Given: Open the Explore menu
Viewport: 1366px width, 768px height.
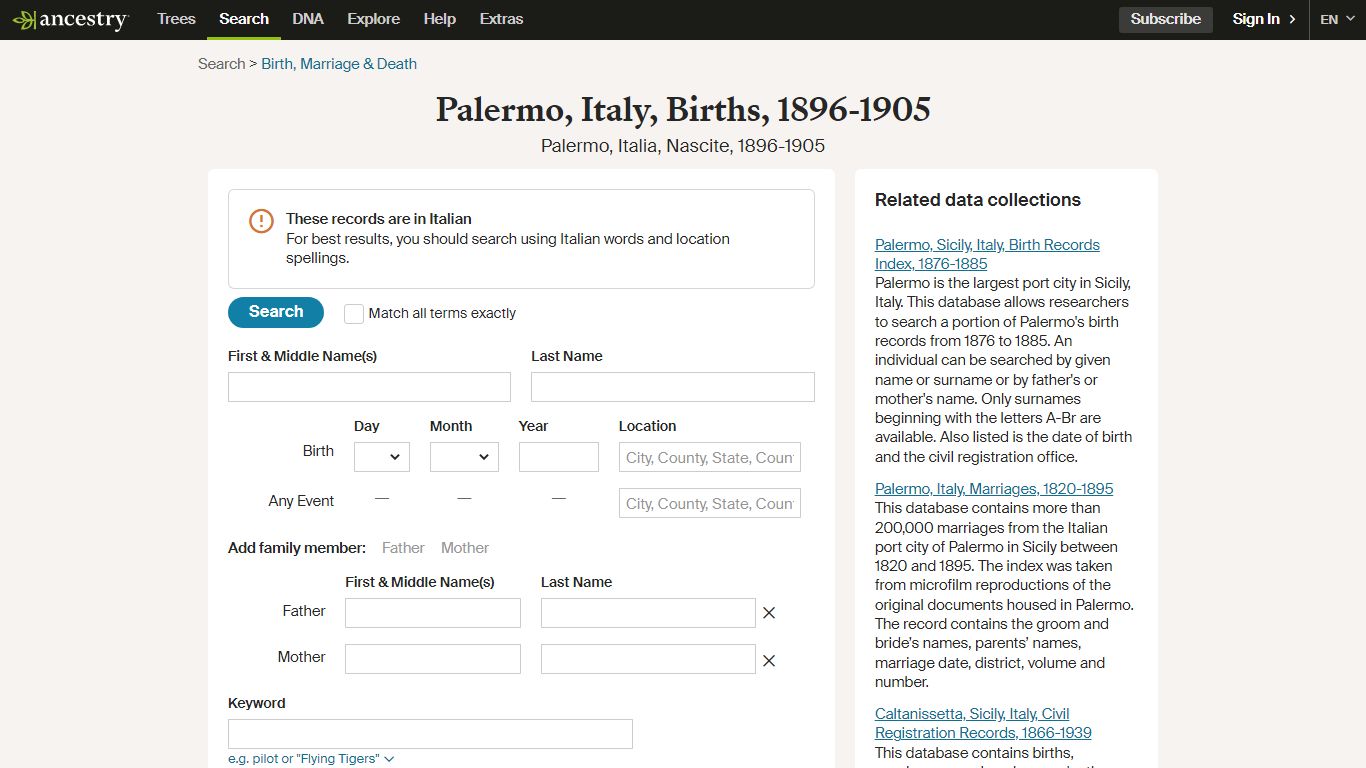Looking at the screenshot, I should [374, 19].
